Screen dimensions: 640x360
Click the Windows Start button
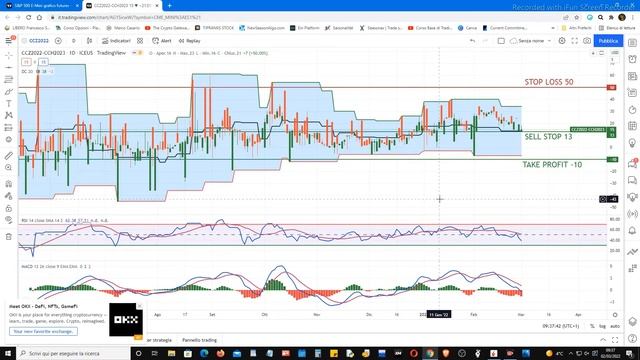(x=8, y=353)
